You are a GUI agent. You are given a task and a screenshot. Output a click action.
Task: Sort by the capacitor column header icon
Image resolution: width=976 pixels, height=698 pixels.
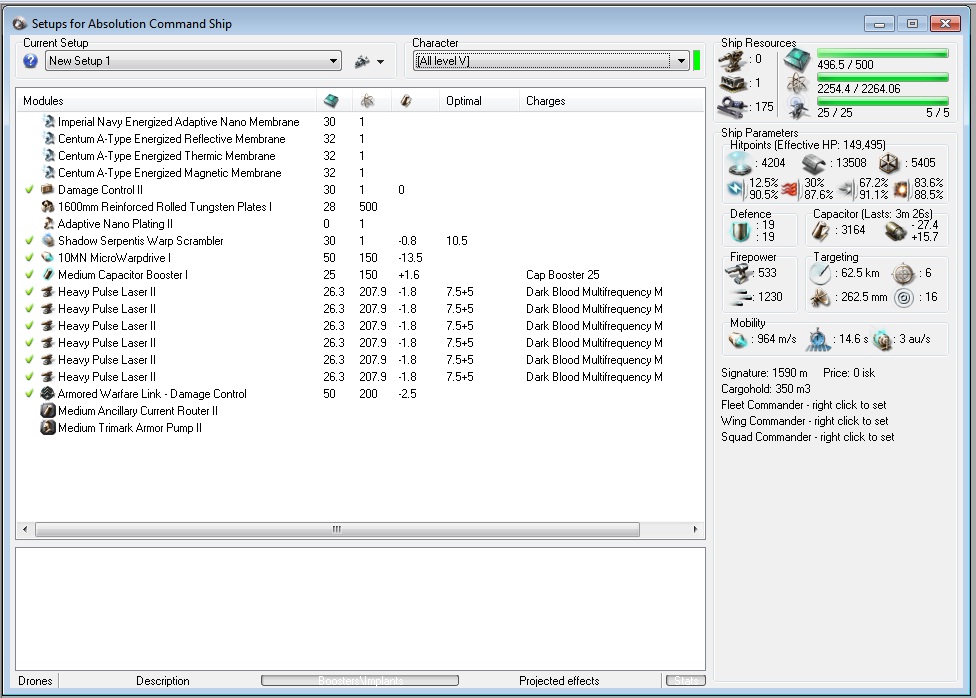[404, 101]
